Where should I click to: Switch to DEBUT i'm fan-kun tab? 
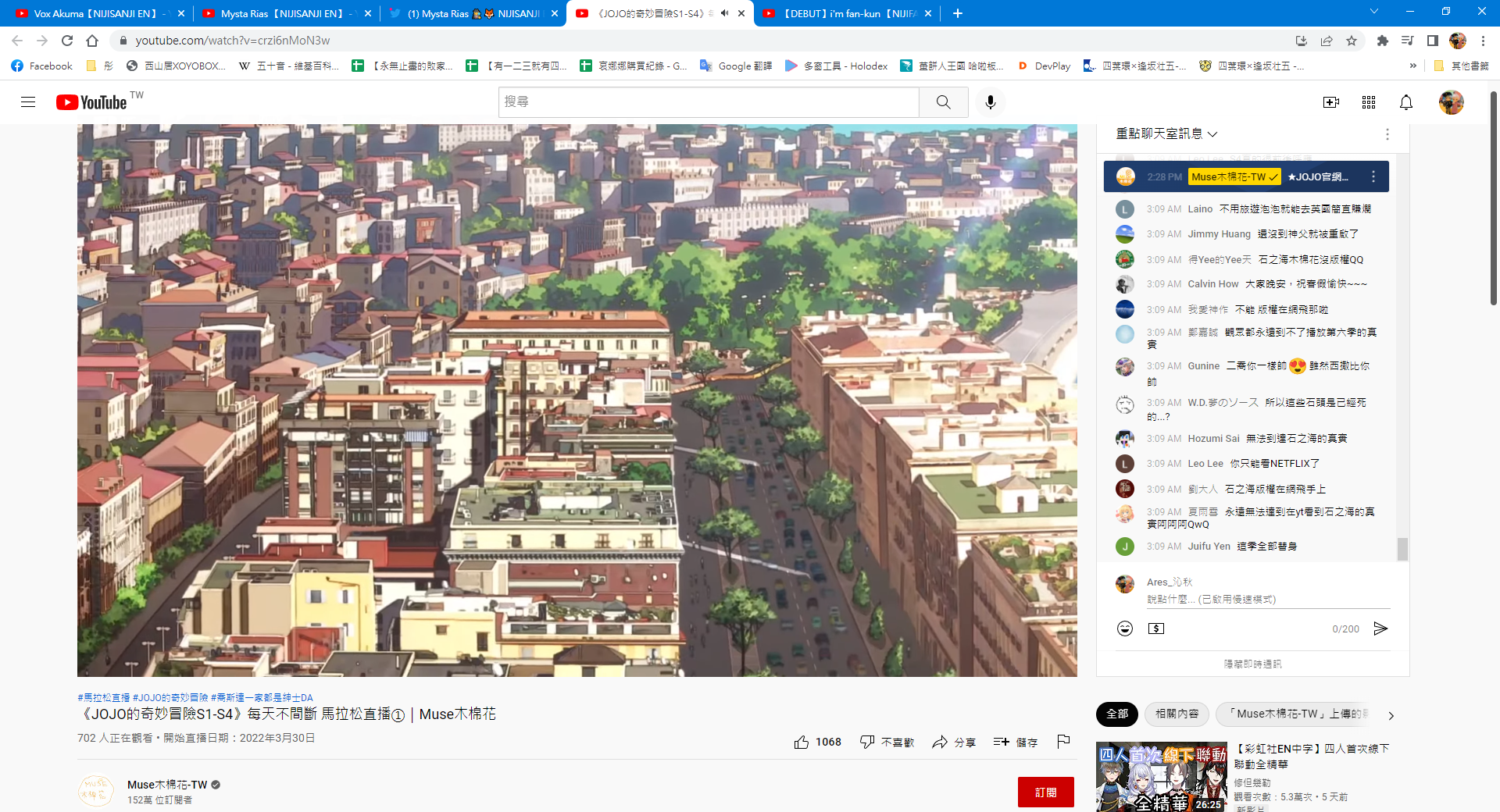click(x=846, y=13)
